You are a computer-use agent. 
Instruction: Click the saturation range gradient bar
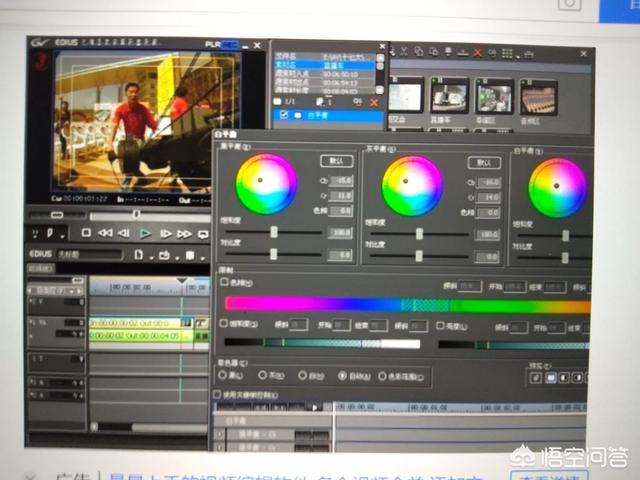click(322, 343)
